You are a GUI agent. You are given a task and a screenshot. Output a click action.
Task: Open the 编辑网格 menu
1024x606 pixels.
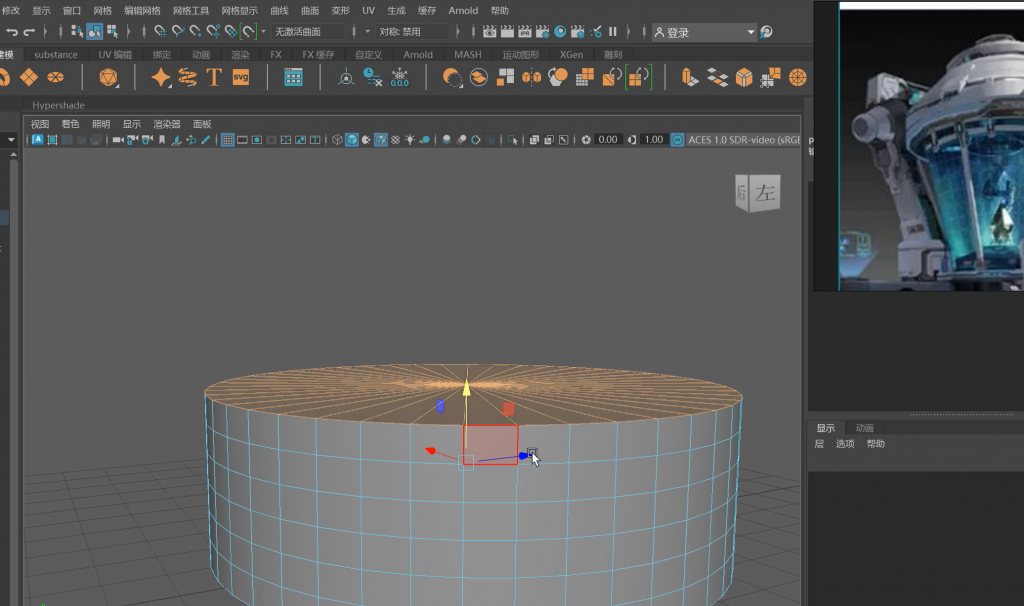tap(142, 10)
